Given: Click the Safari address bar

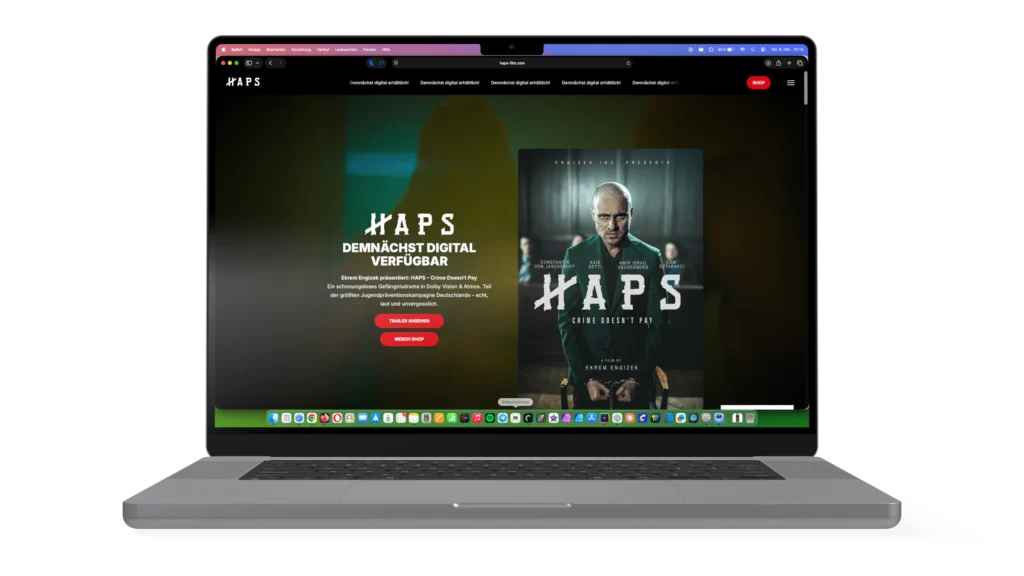Looking at the screenshot, I should 510,63.
